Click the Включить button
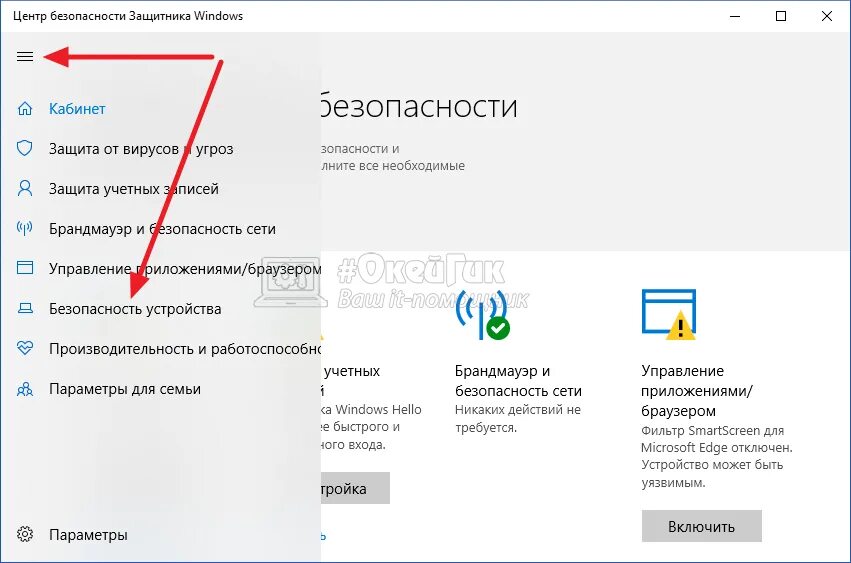The width and height of the screenshot is (851, 563). coord(702,526)
